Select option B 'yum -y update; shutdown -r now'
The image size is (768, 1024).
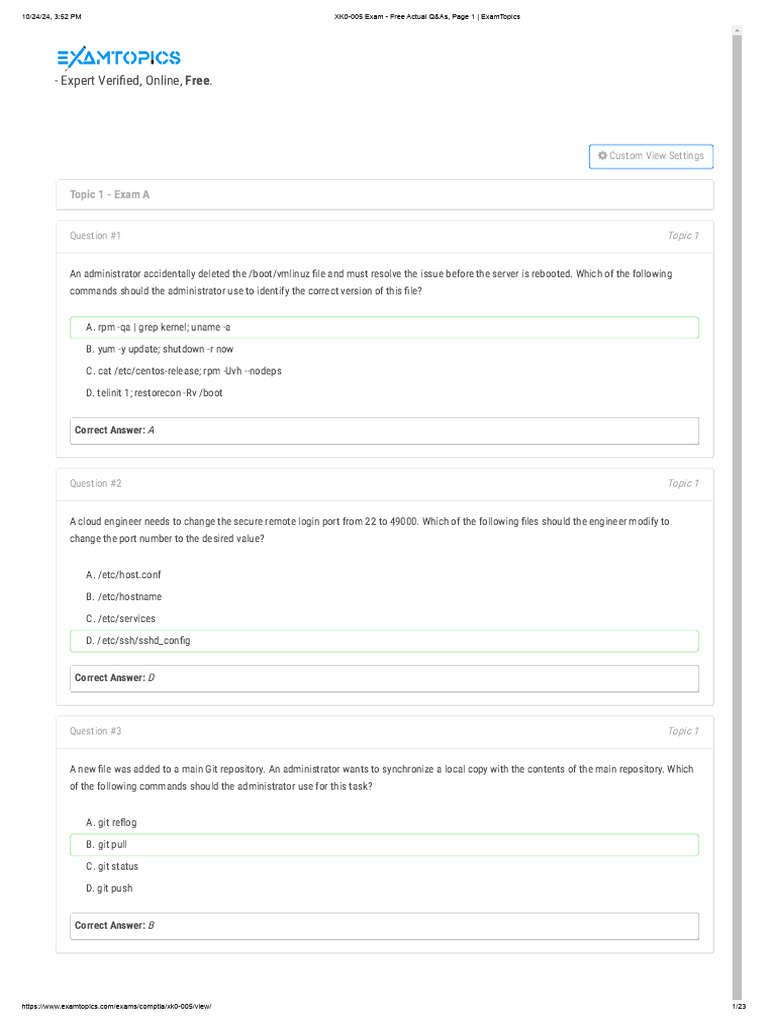click(160, 349)
